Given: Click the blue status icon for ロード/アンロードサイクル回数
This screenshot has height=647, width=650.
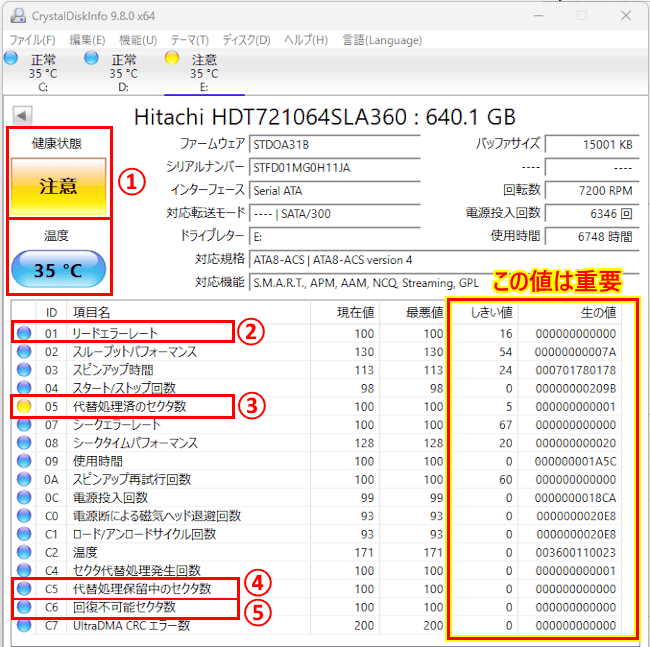Looking at the screenshot, I should click(x=24, y=533).
